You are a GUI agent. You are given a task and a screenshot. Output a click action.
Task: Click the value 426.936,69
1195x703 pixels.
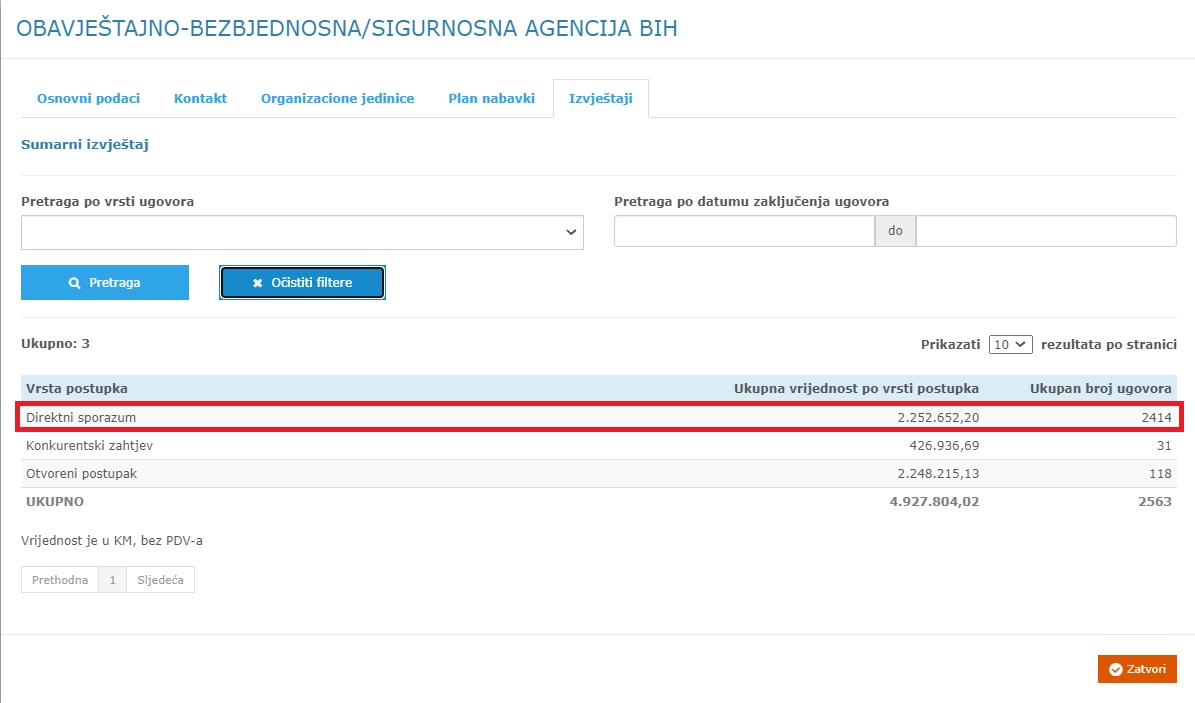[944, 445]
